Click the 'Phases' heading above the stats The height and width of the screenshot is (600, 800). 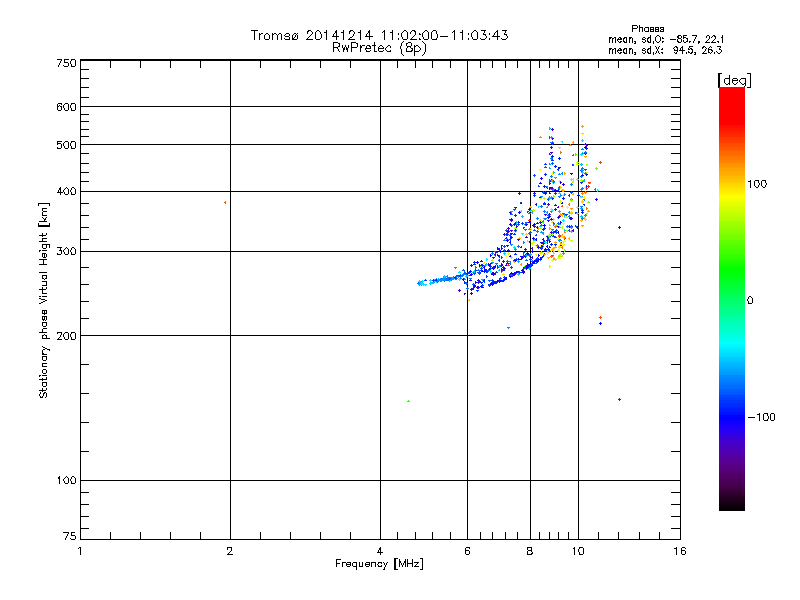647,29
